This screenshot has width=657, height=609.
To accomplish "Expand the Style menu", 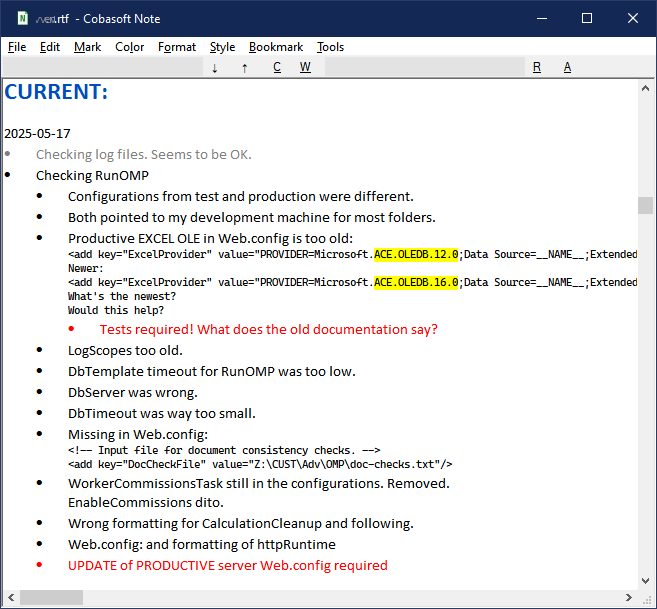I will pyautogui.click(x=222, y=47).
